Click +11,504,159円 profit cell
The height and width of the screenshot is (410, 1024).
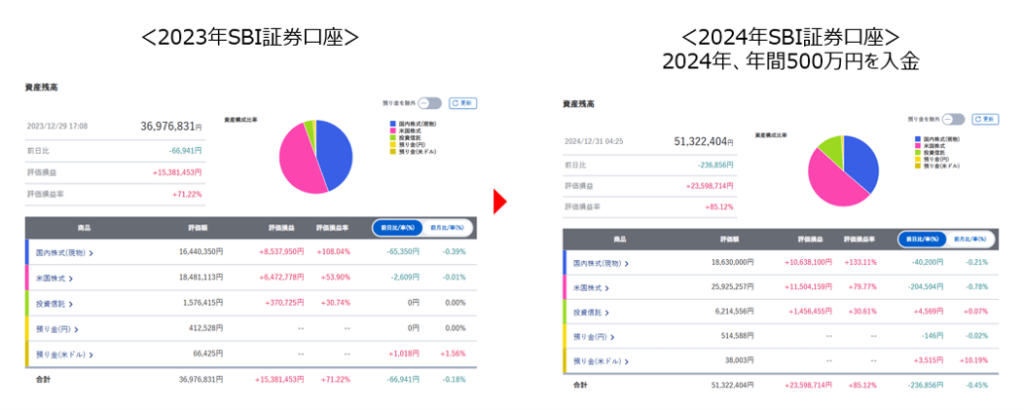pos(809,287)
